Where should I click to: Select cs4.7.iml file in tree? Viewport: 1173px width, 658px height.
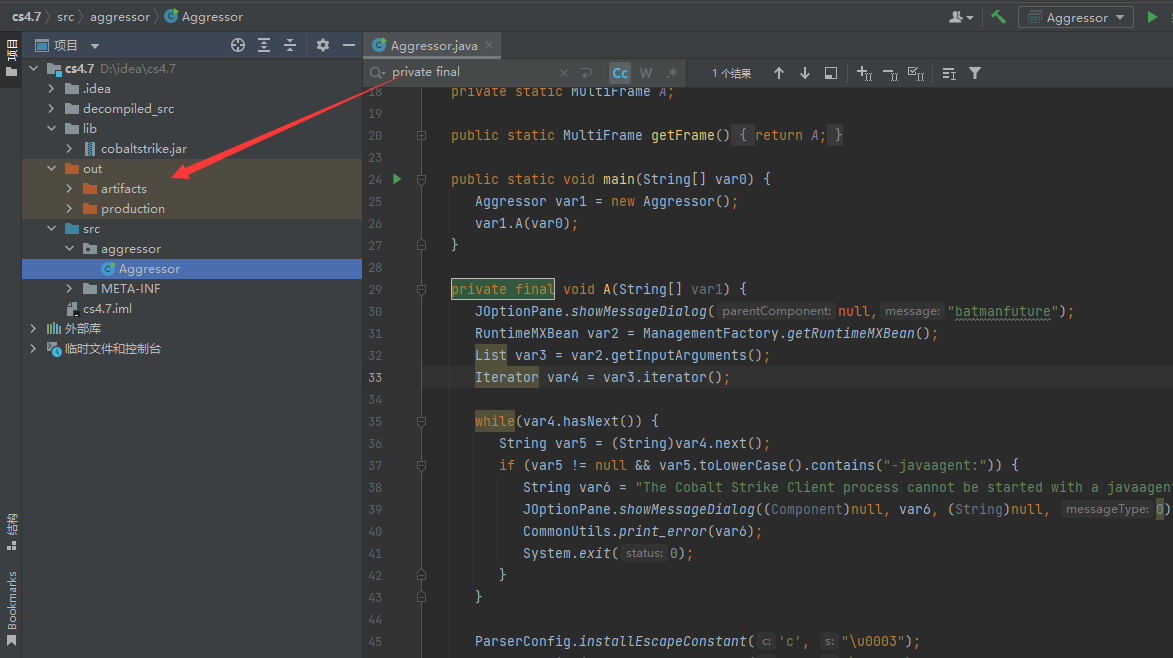(192, 309)
